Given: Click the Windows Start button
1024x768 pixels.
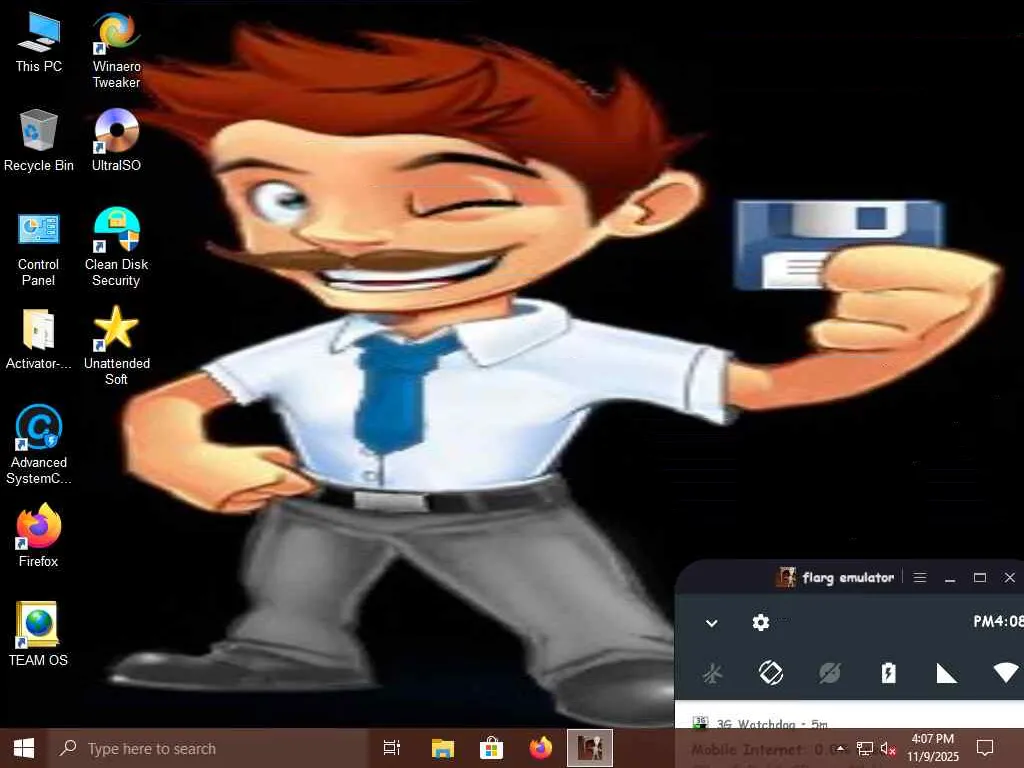Looking at the screenshot, I should coord(24,748).
